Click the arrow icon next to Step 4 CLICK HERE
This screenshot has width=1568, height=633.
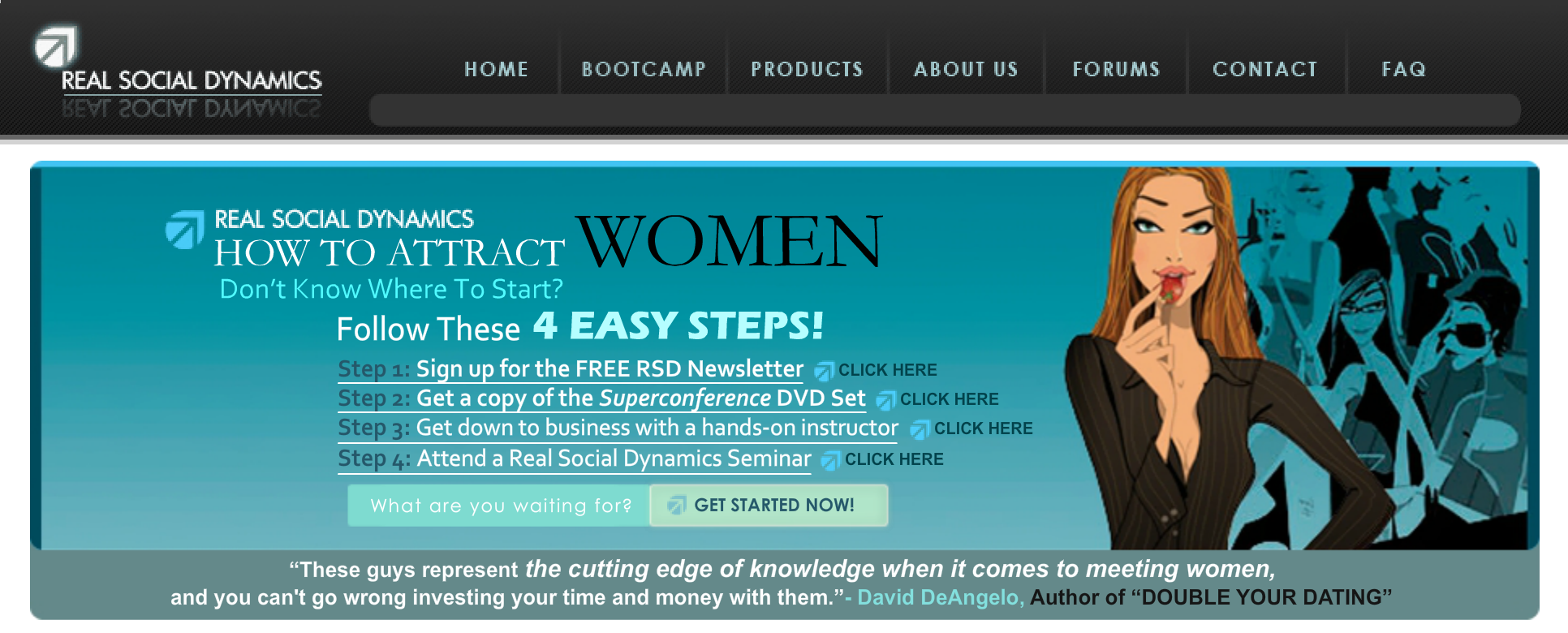(831, 460)
